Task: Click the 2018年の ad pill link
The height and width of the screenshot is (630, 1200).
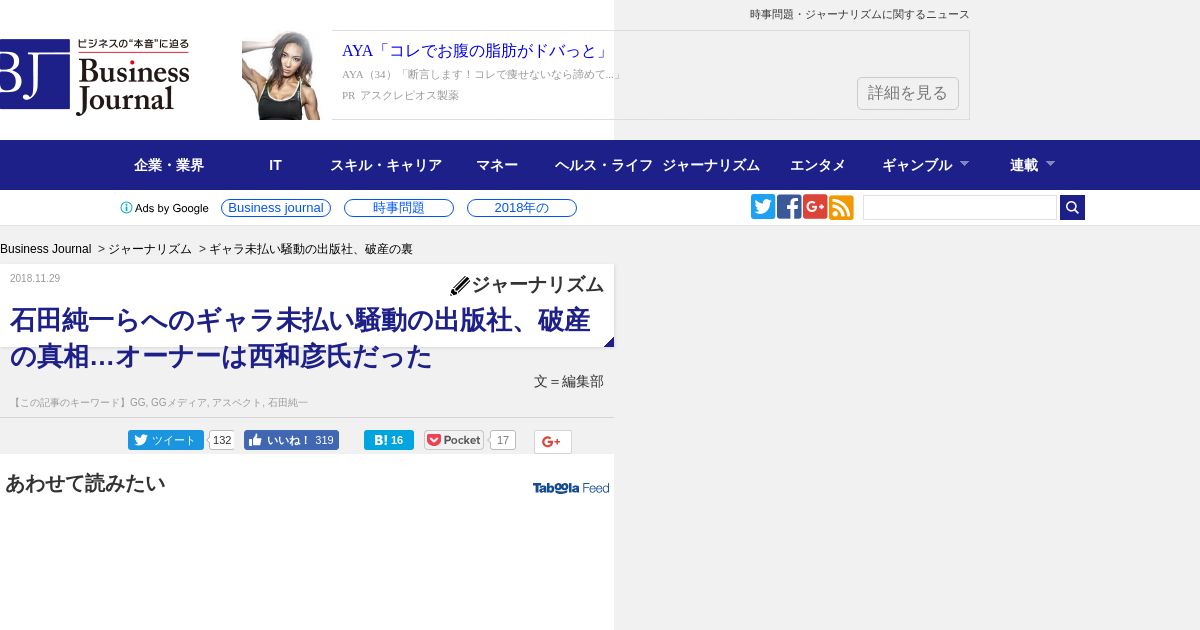Action: 522,208
